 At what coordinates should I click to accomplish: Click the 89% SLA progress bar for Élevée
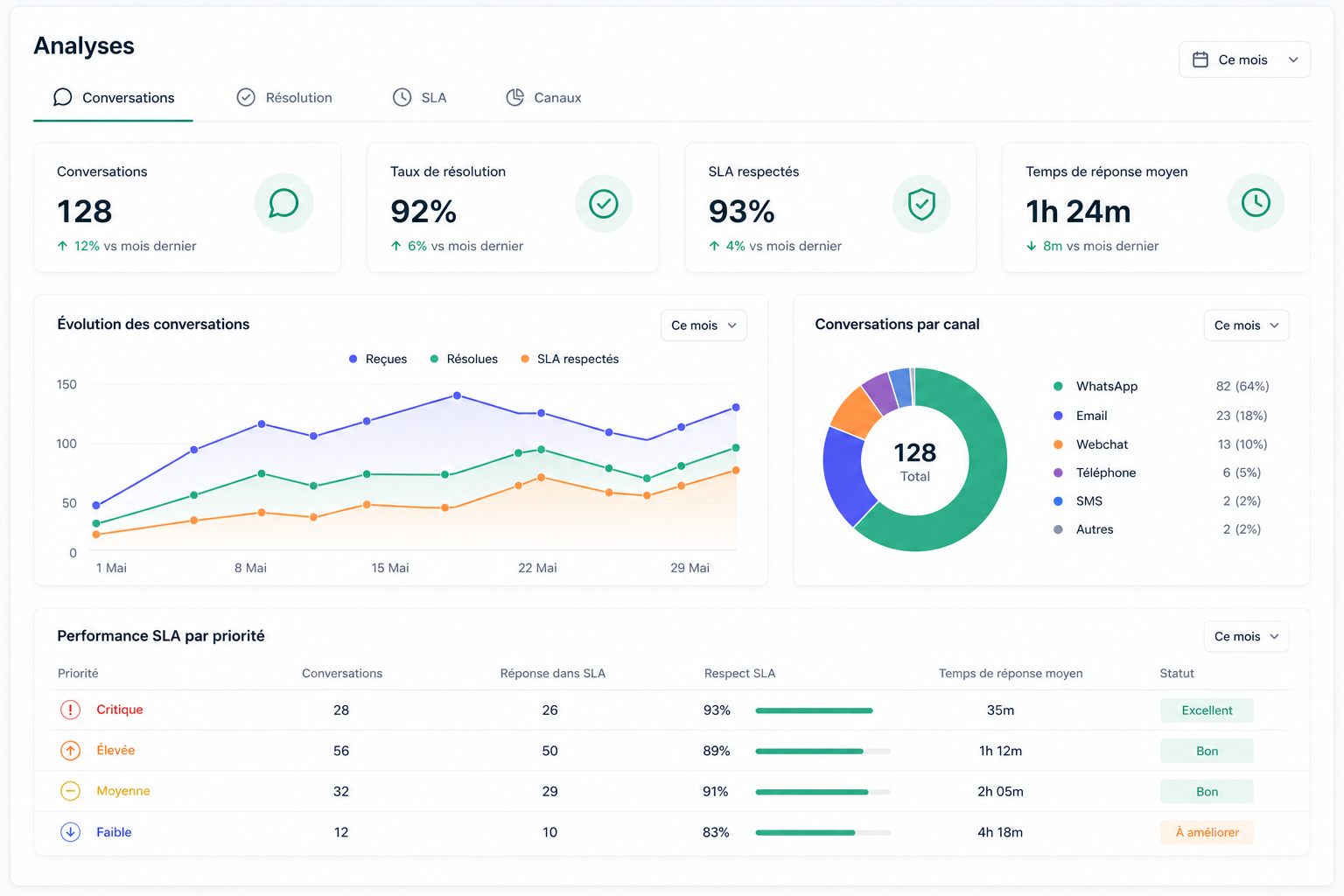(822, 751)
